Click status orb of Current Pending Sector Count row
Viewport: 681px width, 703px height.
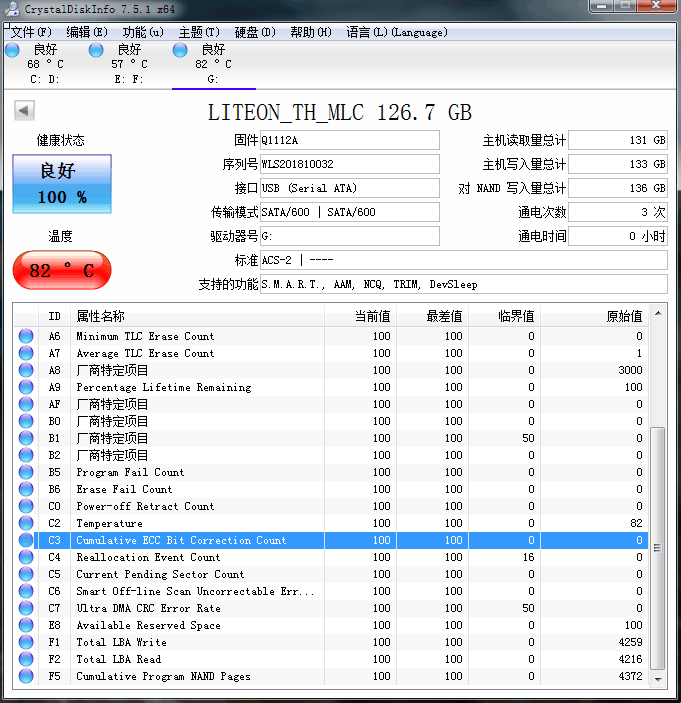pyautogui.click(x=26, y=574)
